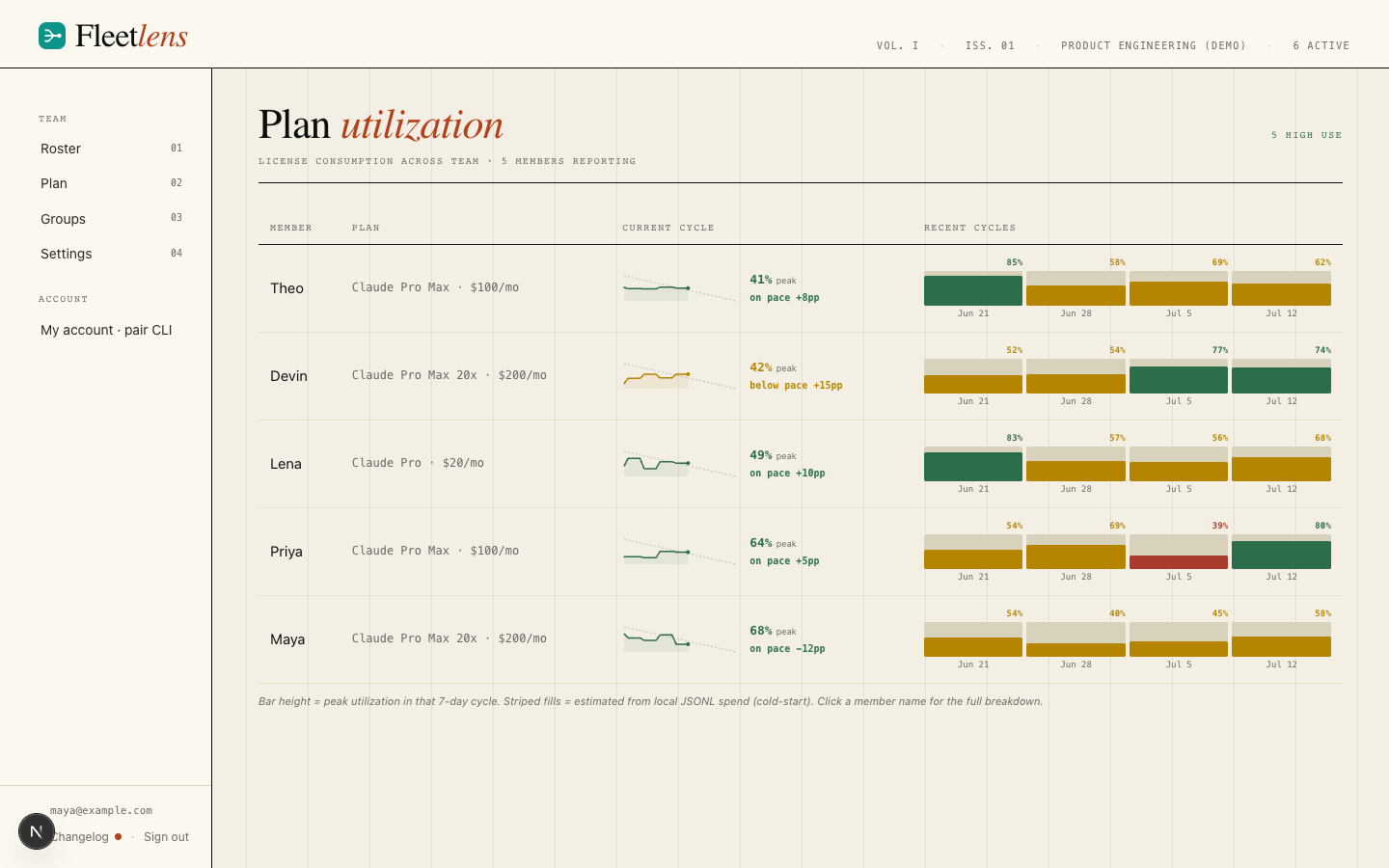Screen dimensions: 1389x868
Task: Click Priya's red Jul 5 bar at 39%
Action: pyautogui.click(x=1179, y=562)
